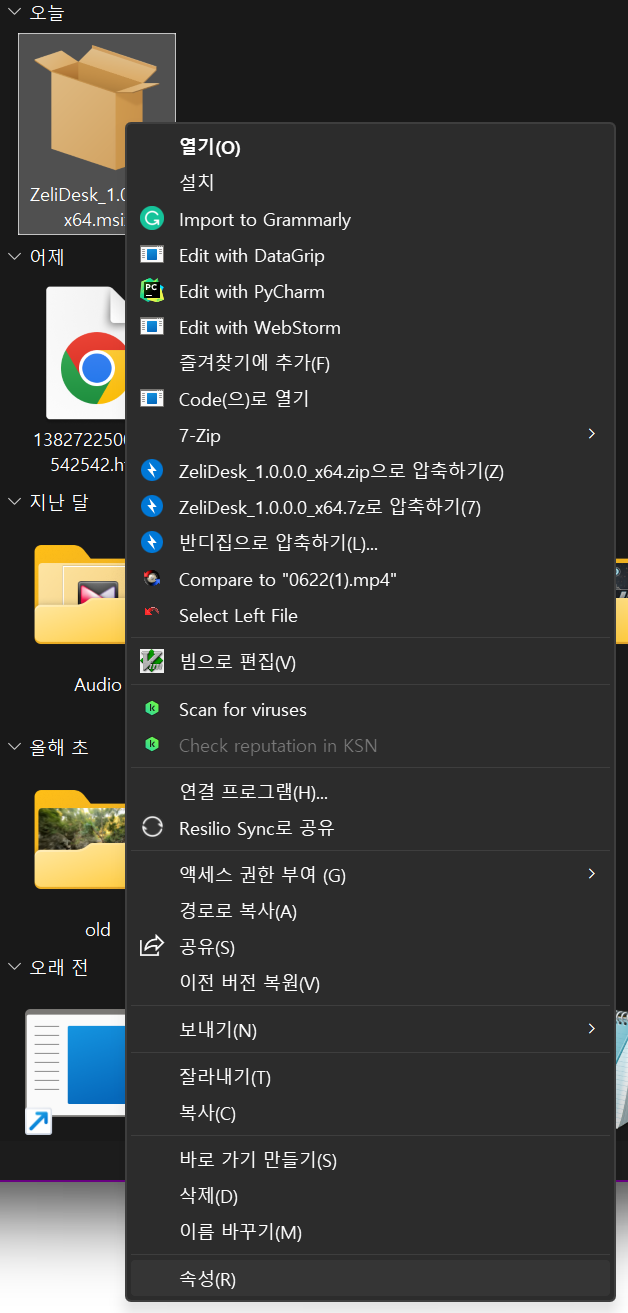Choose 설치 to install the package
Screen dimensions: 628x1313
pyautogui.click(x=370, y=183)
